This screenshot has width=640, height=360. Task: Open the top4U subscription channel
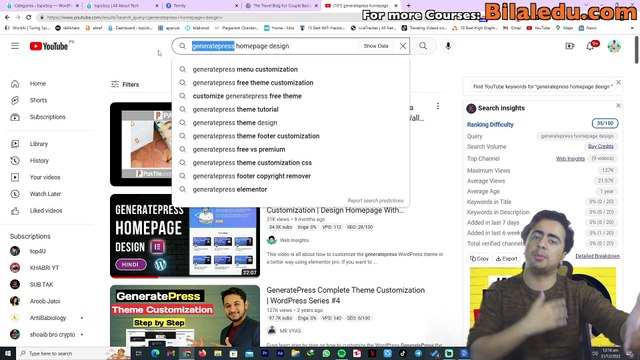click(38, 251)
